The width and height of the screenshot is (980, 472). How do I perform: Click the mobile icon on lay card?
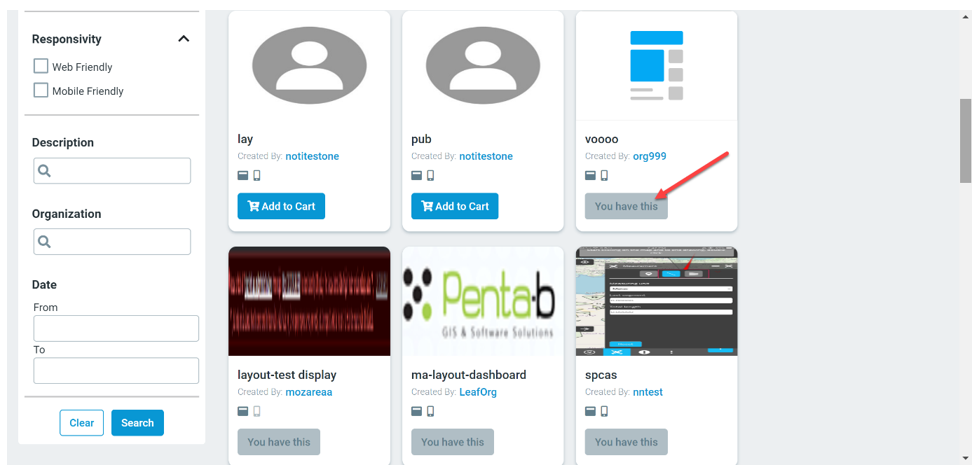coord(257,176)
